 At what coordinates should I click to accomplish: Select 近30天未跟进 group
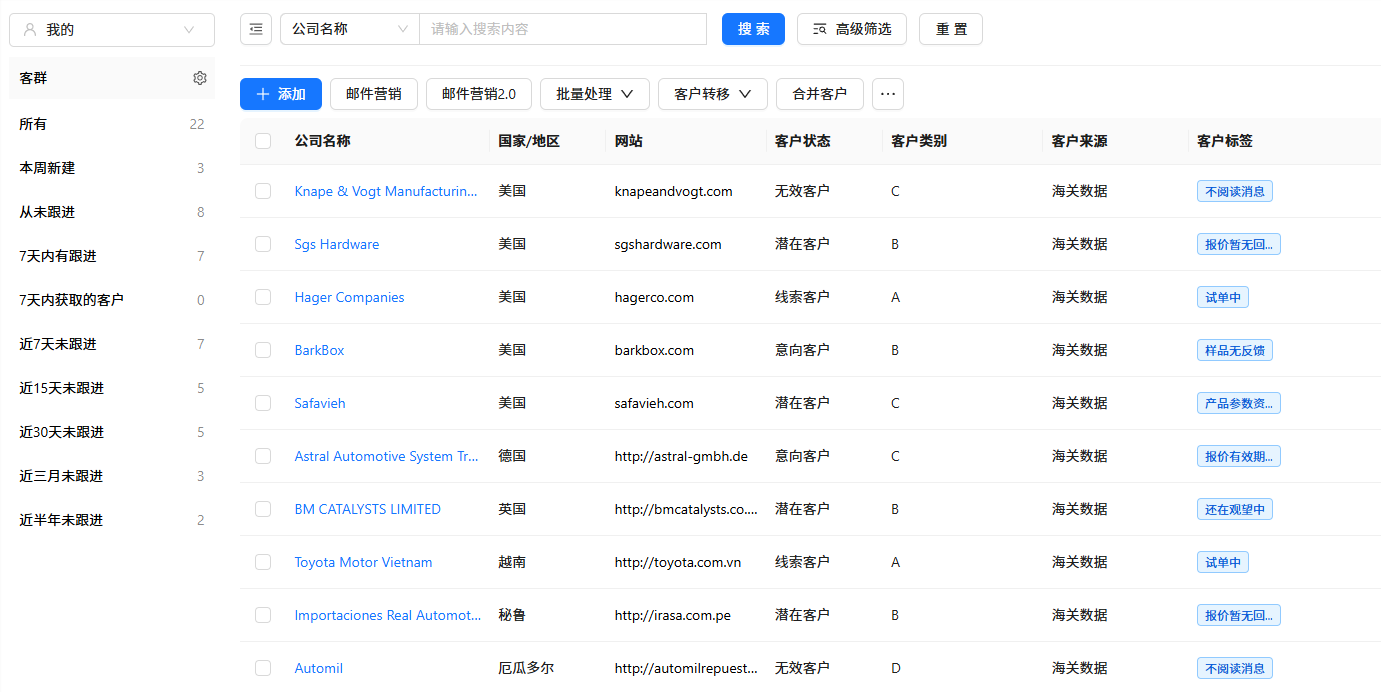(x=112, y=432)
